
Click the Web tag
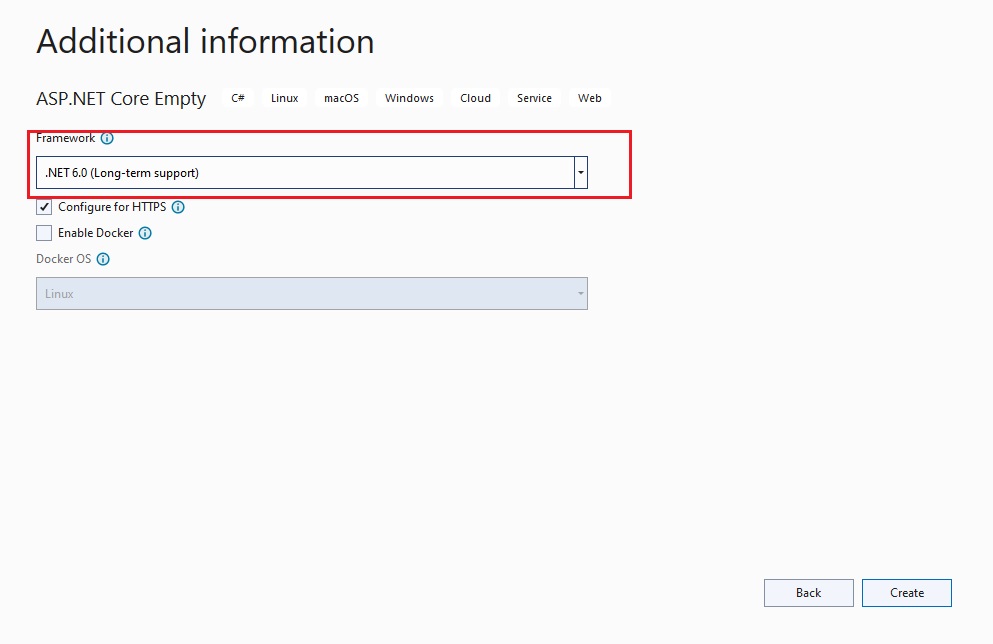(x=590, y=98)
